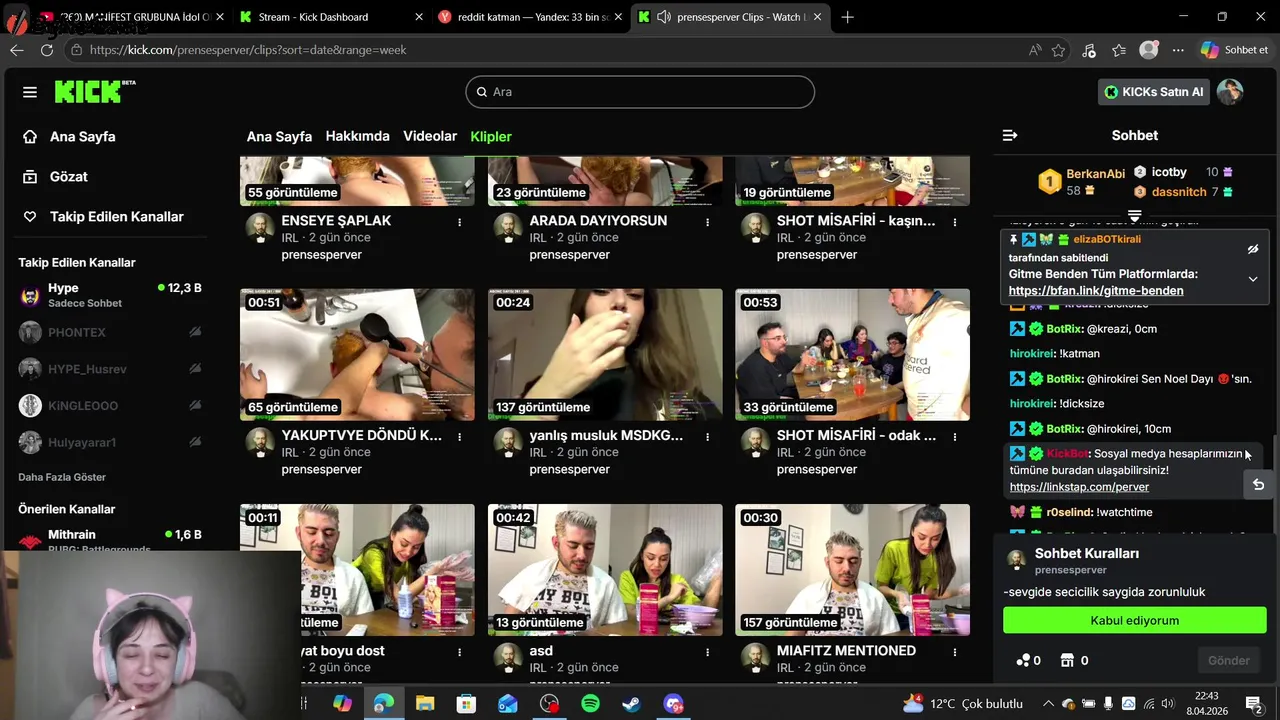Switch to the Hakkımda tab
The height and width of the screenshot is (720, 1280).
[357, 136]
